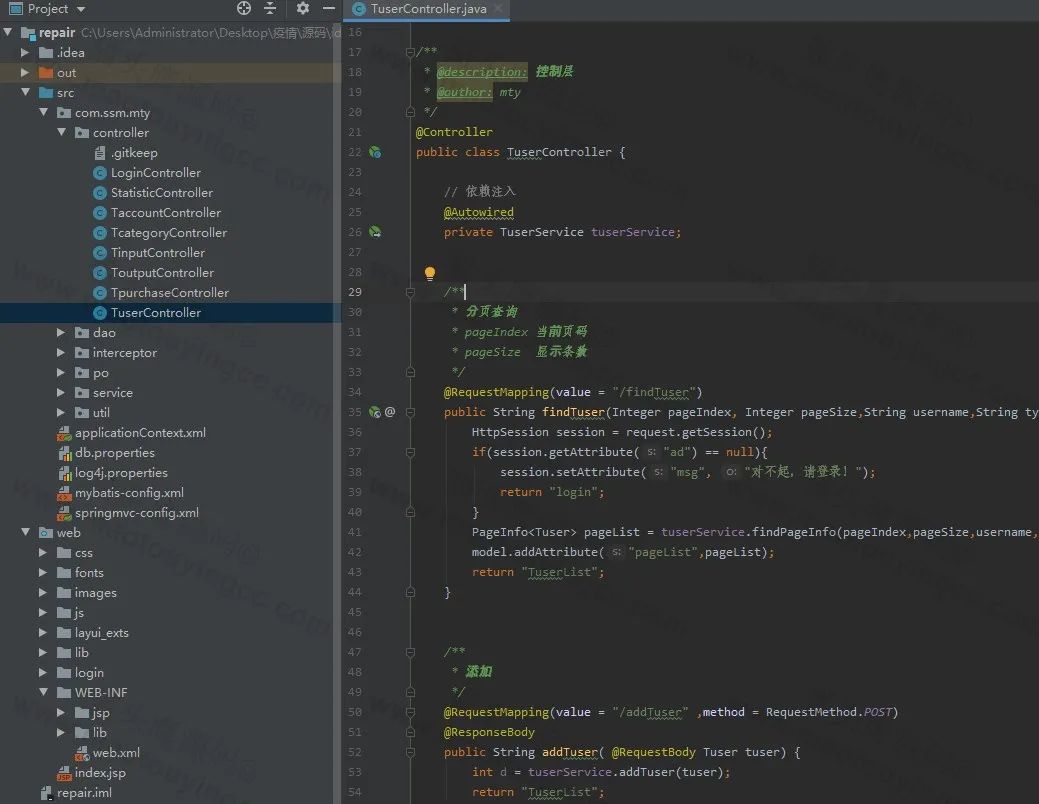Click line number 29 in the gutter
The height and width of the screenshot is (804, 1039).
click(x=355, y=292)
